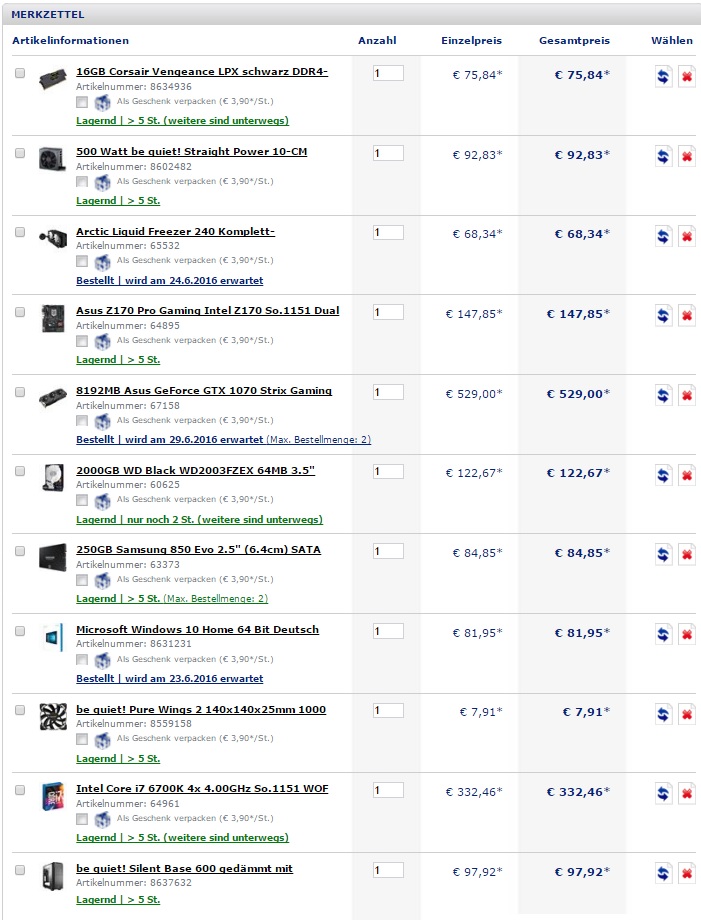Click the be quiet! Silent Base 600 link
Screen dimensions: 701x920
coord(184,869)
